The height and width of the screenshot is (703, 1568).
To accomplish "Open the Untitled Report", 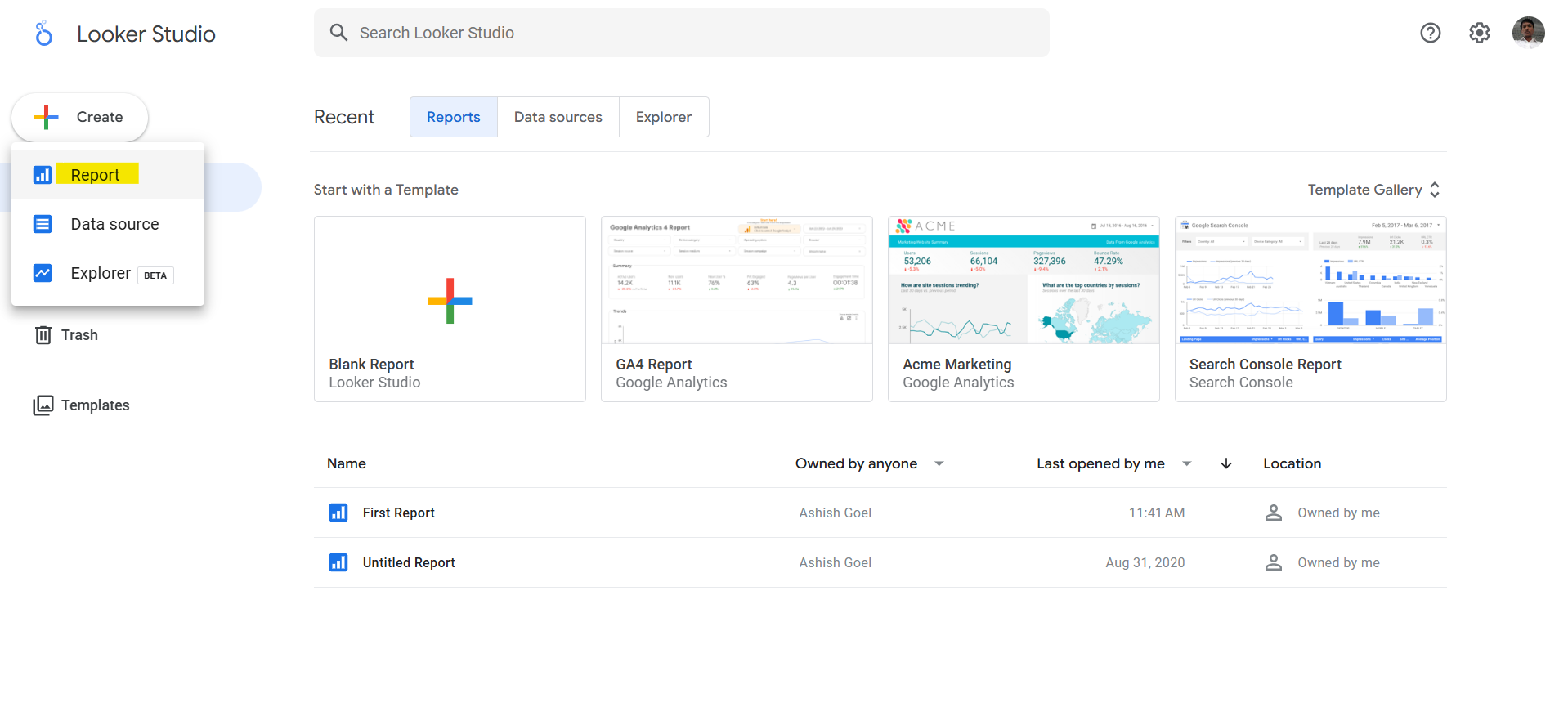I will (409, 562).
